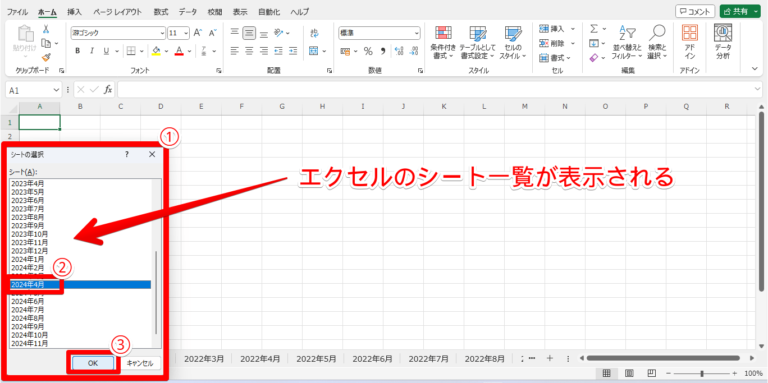Switch to the 表示 tab

[x=240, y=11]
